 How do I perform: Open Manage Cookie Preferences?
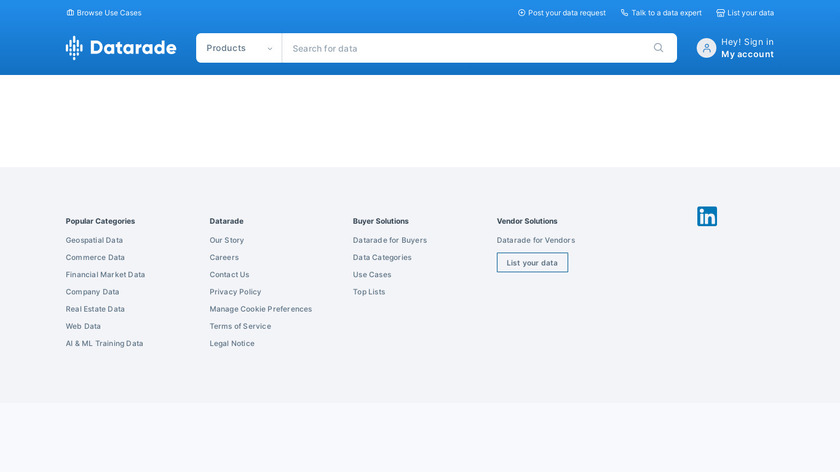click(x=260, y=309)
